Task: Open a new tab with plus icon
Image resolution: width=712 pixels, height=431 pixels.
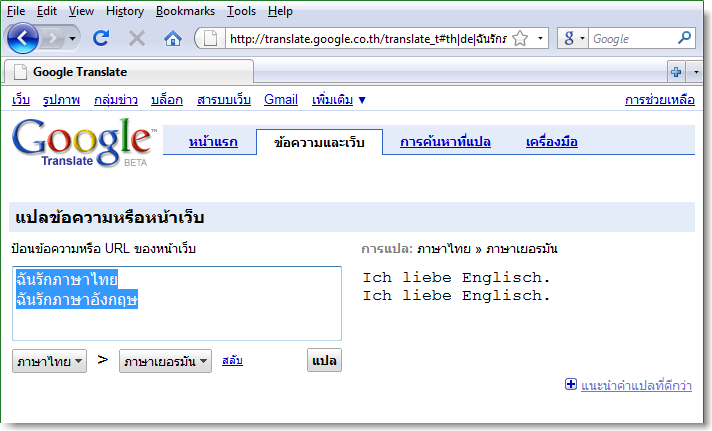Action: [676, 72]
